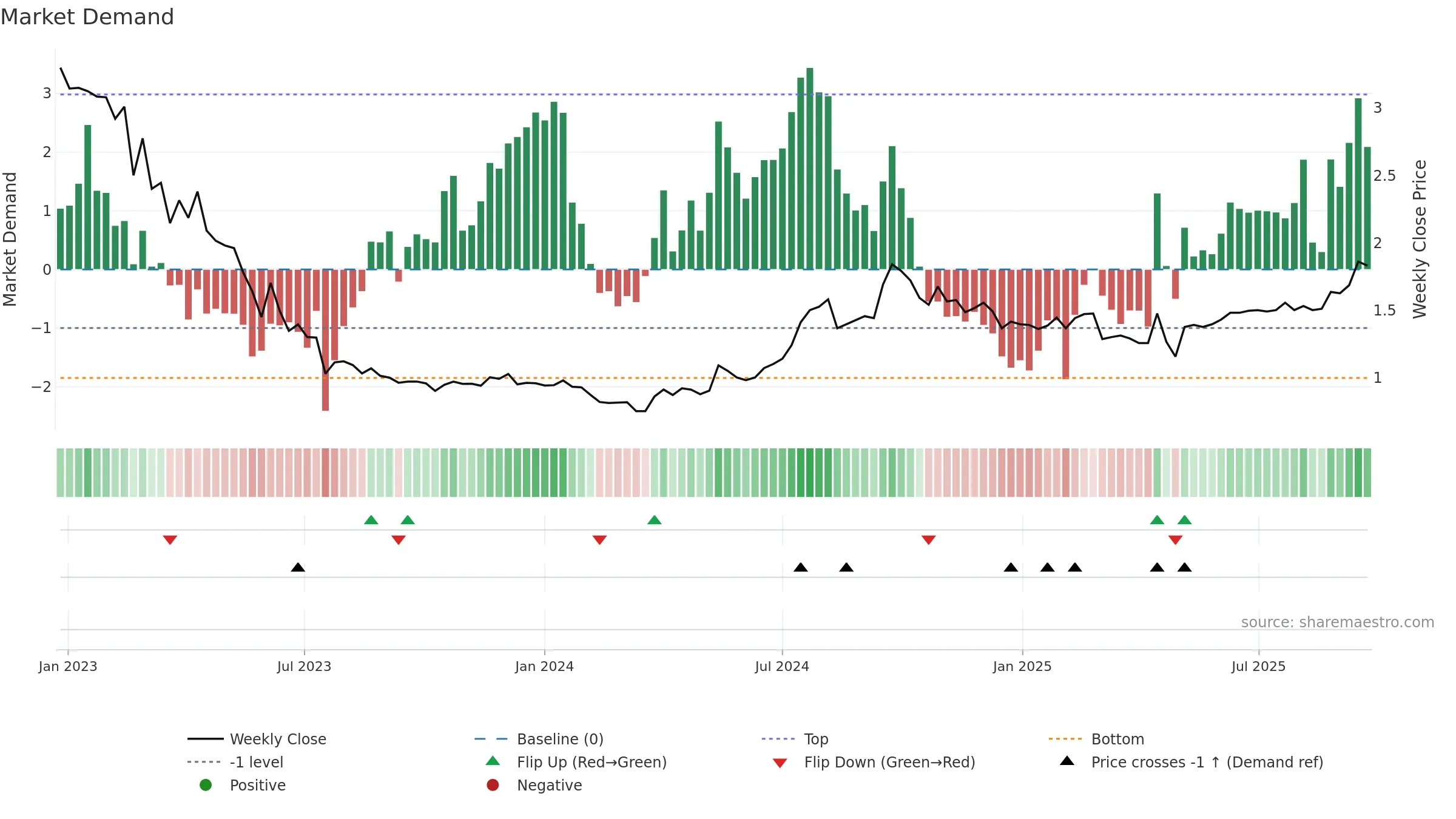
Task: Toggle the Negative legend entry
Action: click(x=534, y=785)
